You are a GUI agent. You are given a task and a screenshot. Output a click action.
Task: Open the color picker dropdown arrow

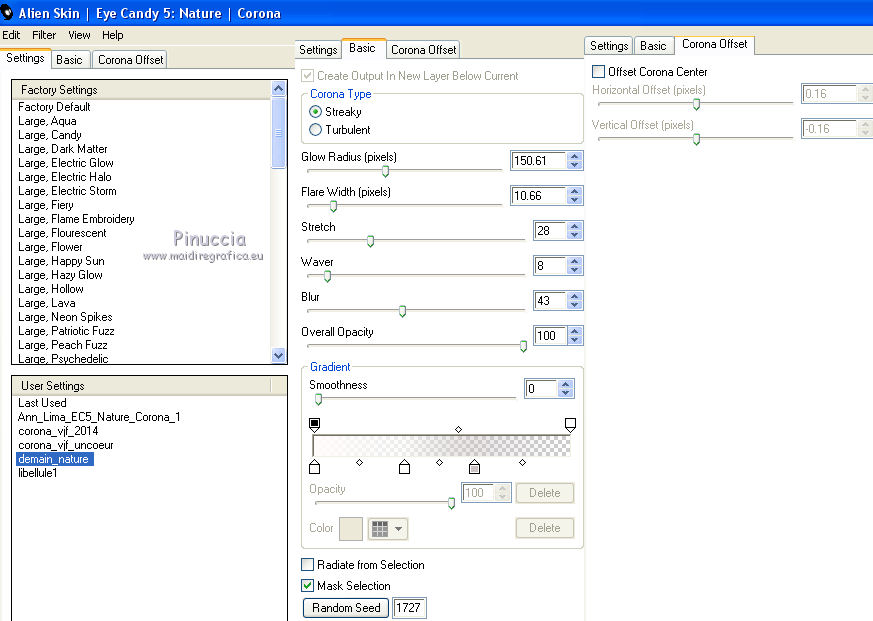click(399, 529)
